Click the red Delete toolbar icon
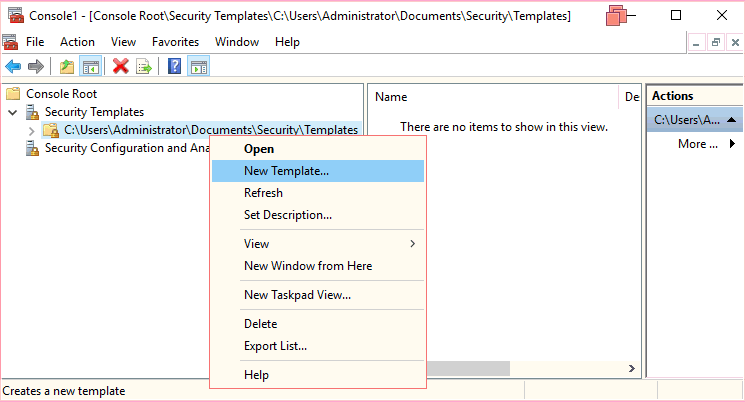745x402 pixels. click(x=121, y=67)
